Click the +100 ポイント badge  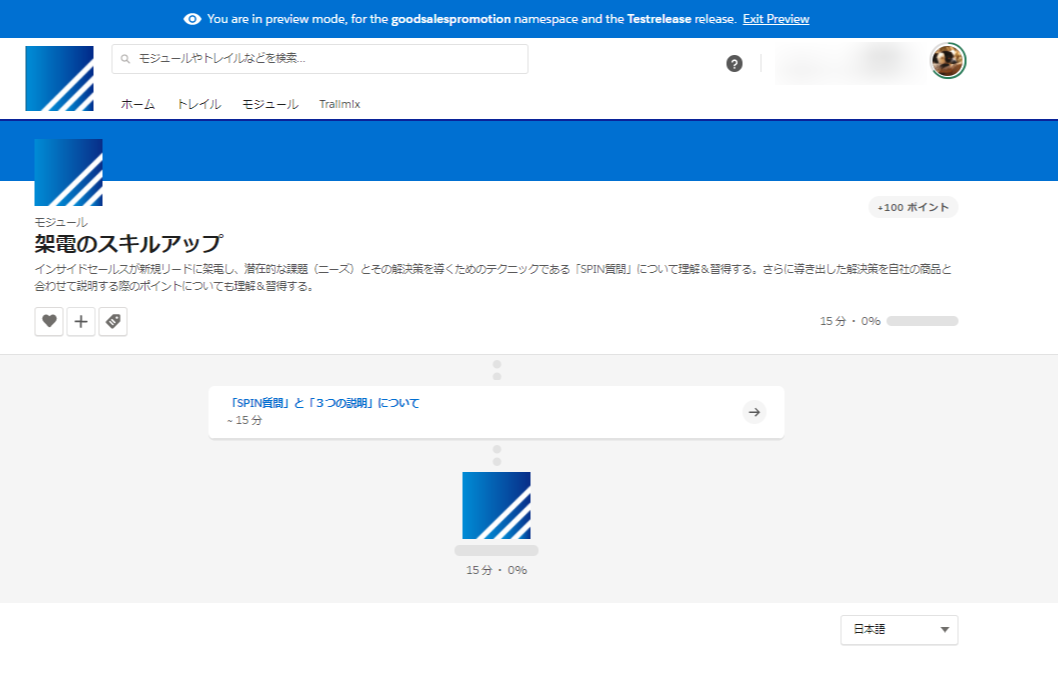coord(913,207)
